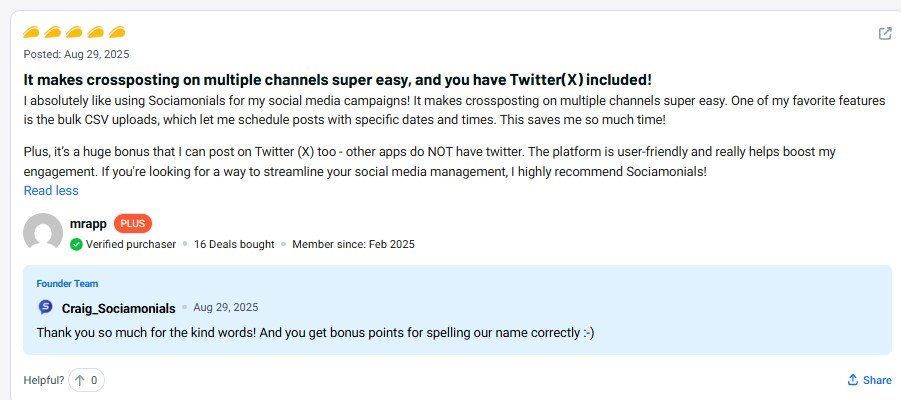Screen dimensions: 901x400
Task: Collapse review with Read less
Action: click(x=51, y=190)
